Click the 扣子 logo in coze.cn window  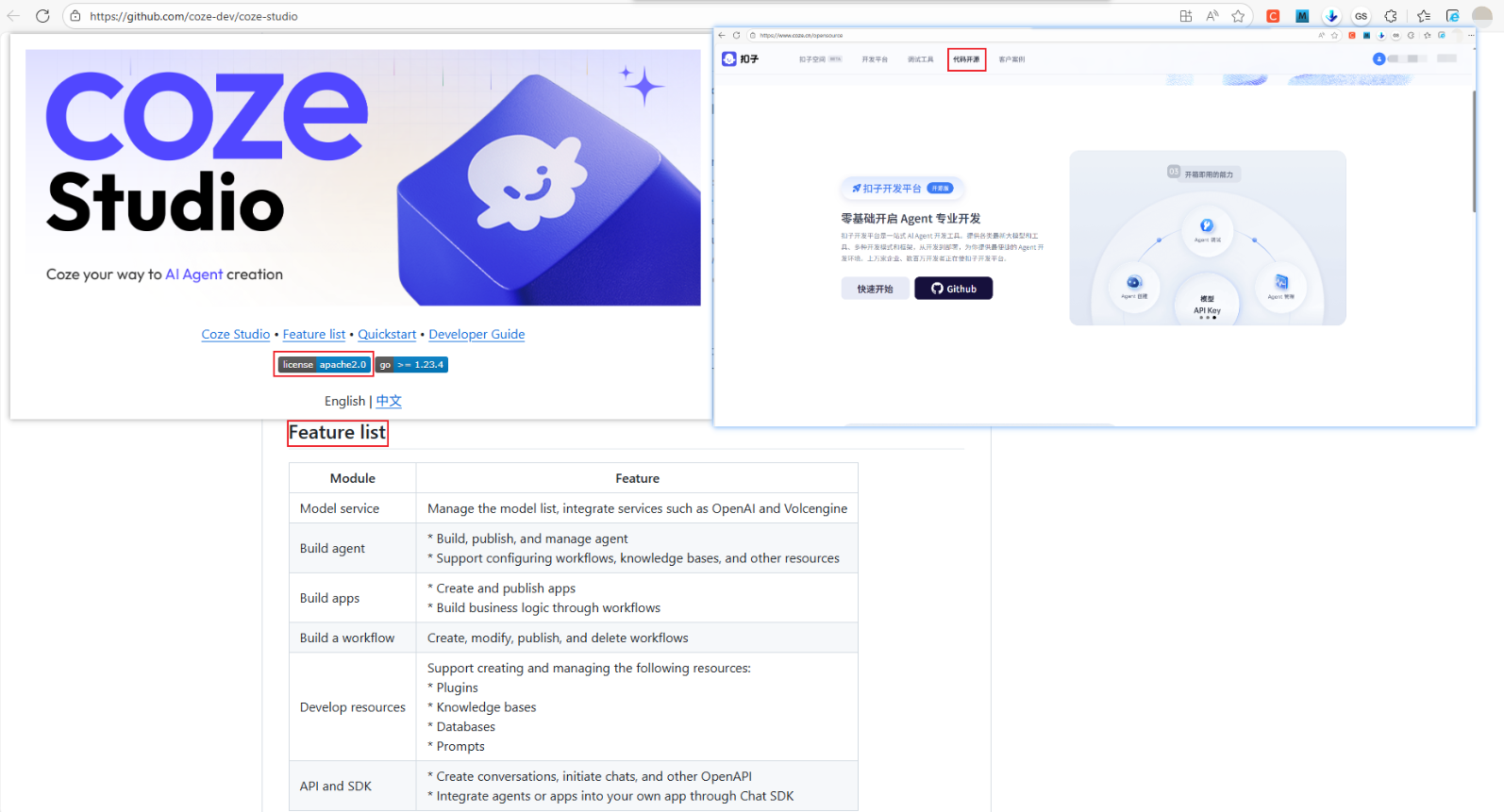[741, 58]
